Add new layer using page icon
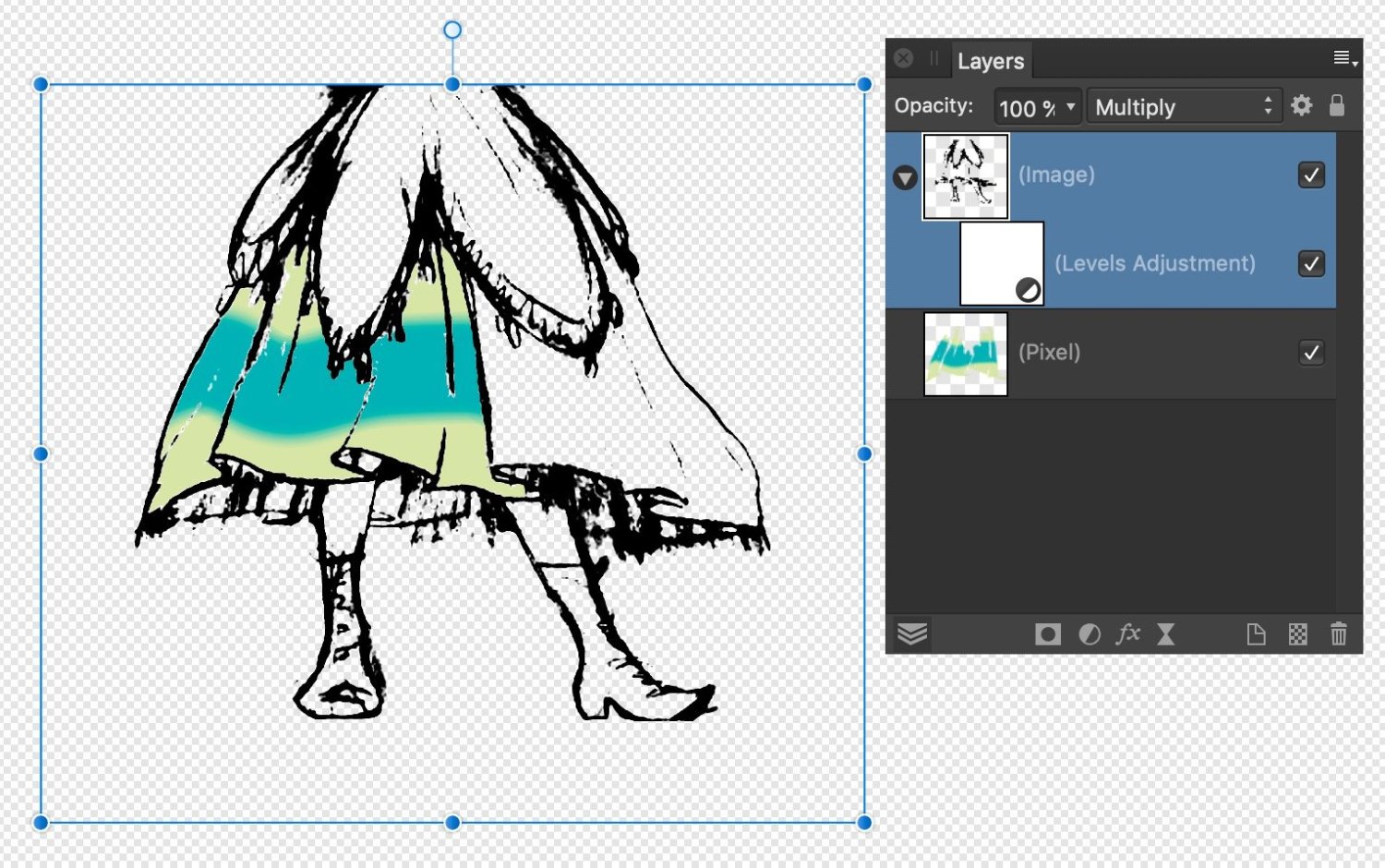Viewport: 1385px width, 868px height. coord(1256,634)
